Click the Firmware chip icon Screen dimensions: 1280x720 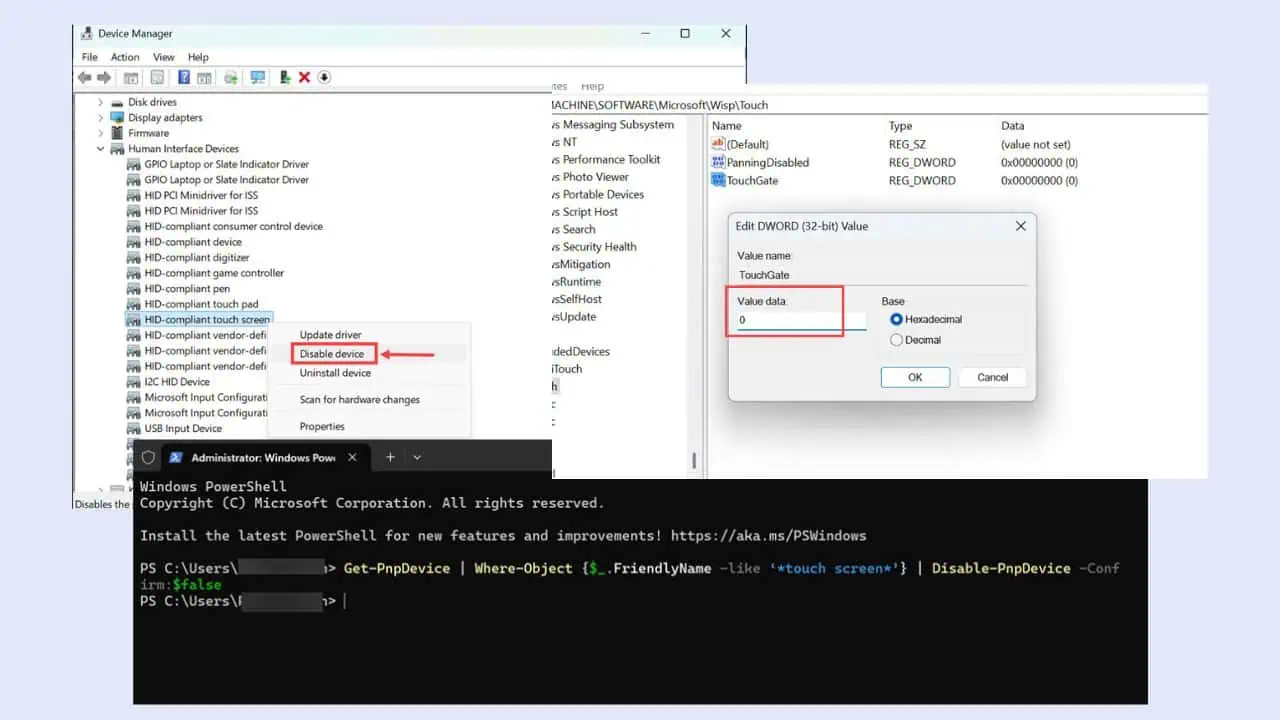click(x=118, y=133)
